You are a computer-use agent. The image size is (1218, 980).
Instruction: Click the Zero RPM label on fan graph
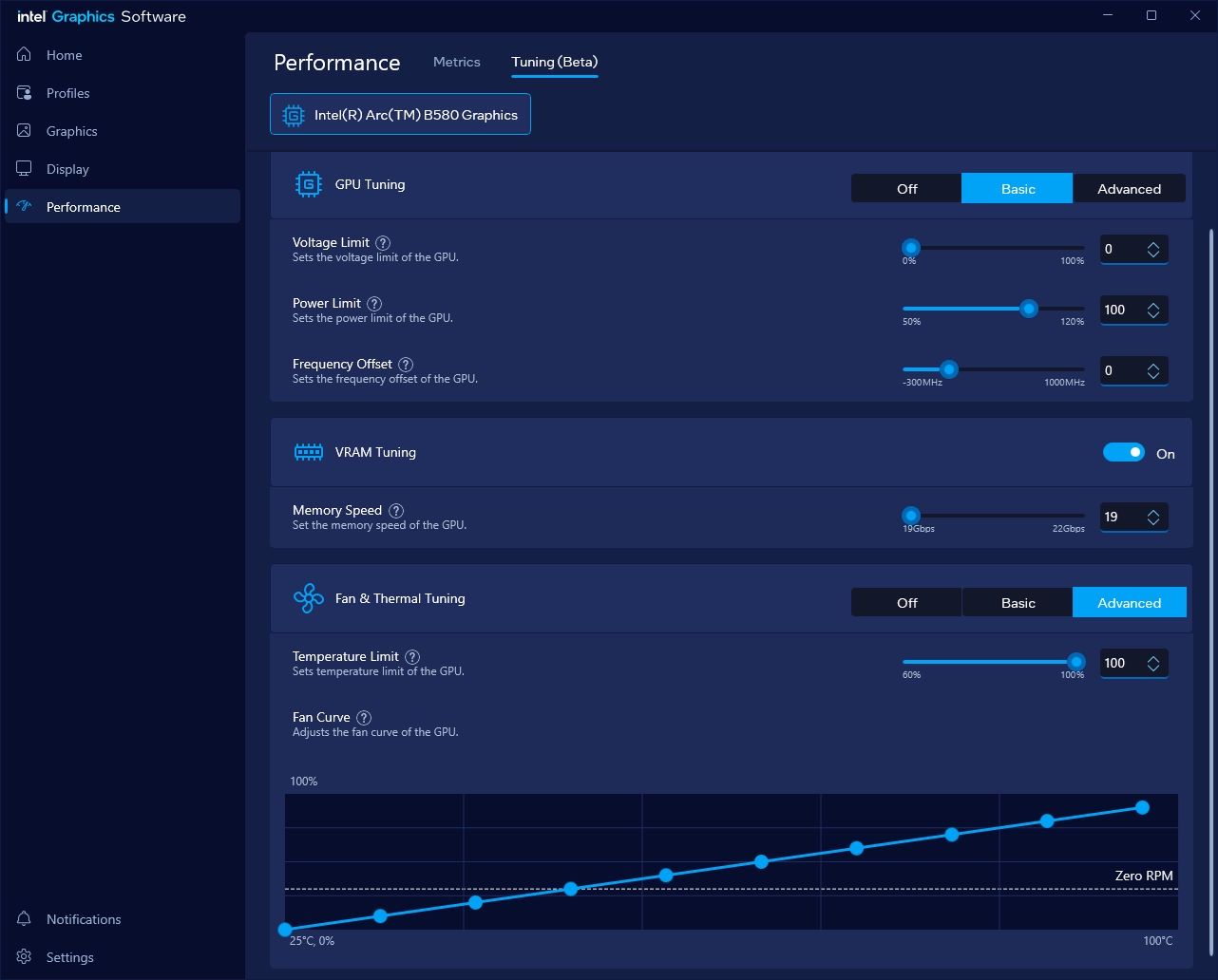click(1144, 876)
